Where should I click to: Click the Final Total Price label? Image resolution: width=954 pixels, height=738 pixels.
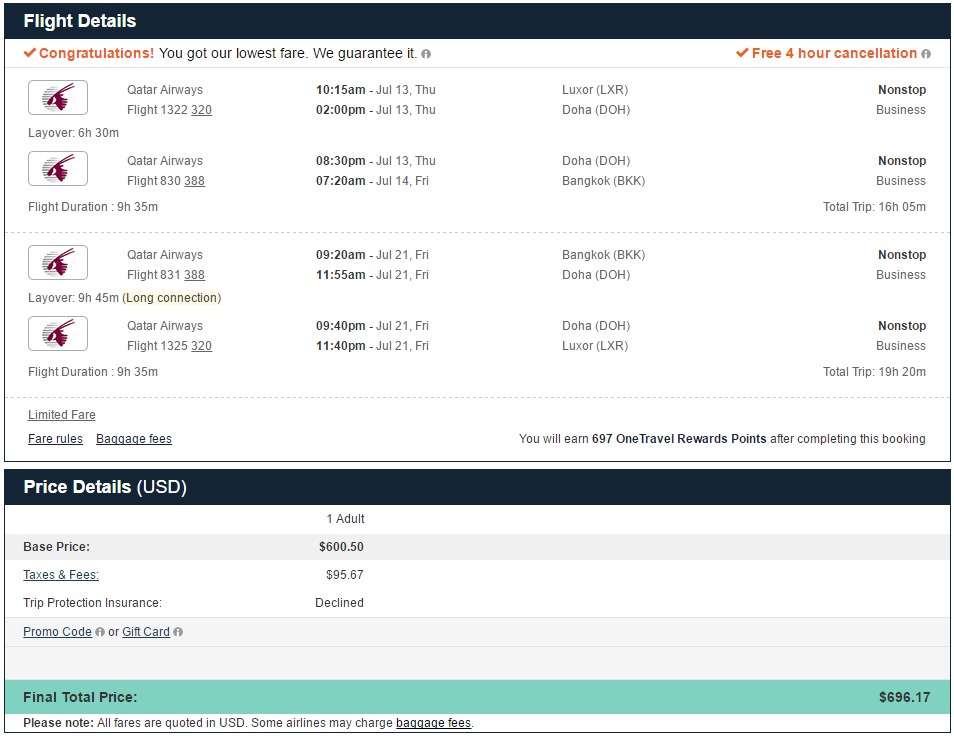click(x=80, y=698)
